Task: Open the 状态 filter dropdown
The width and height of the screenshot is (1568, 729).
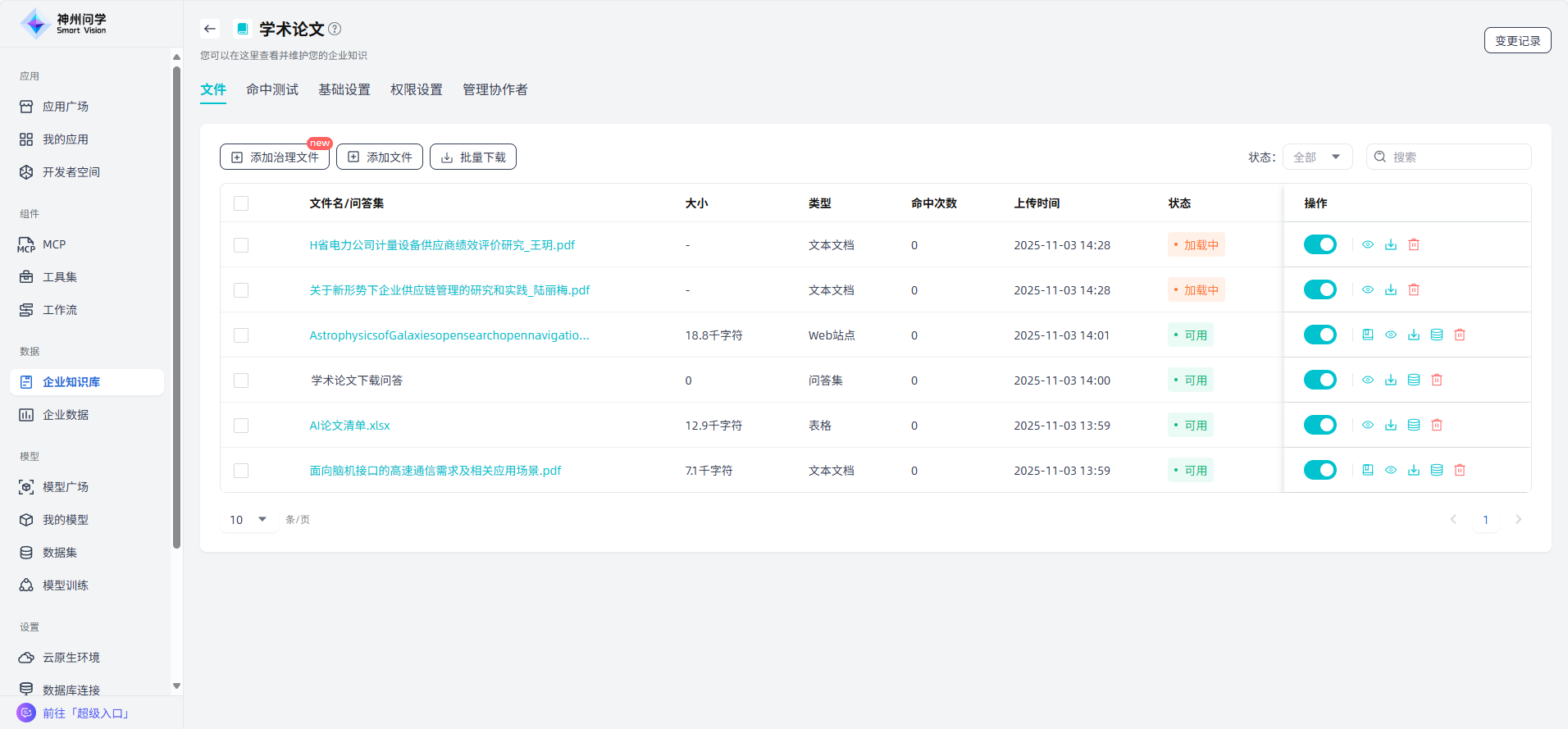Action: 1317,157
